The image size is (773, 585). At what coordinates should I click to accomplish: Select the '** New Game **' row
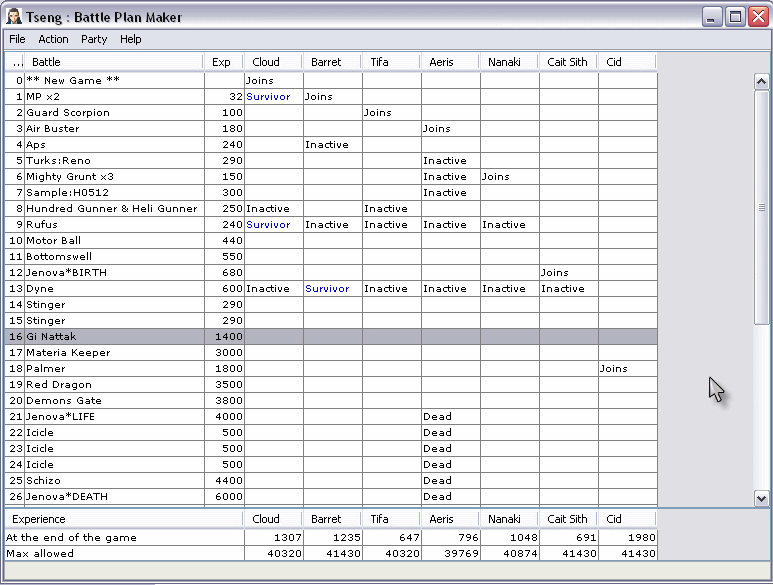point(331,80)
